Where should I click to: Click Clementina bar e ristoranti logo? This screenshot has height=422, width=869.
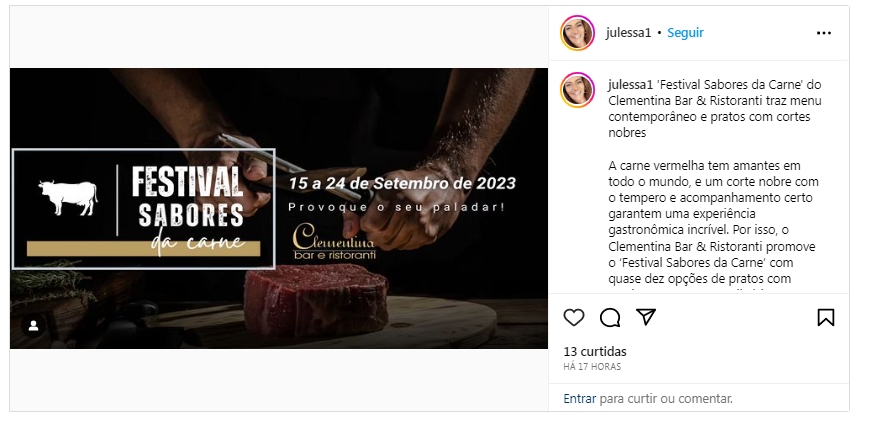[334, 241]
